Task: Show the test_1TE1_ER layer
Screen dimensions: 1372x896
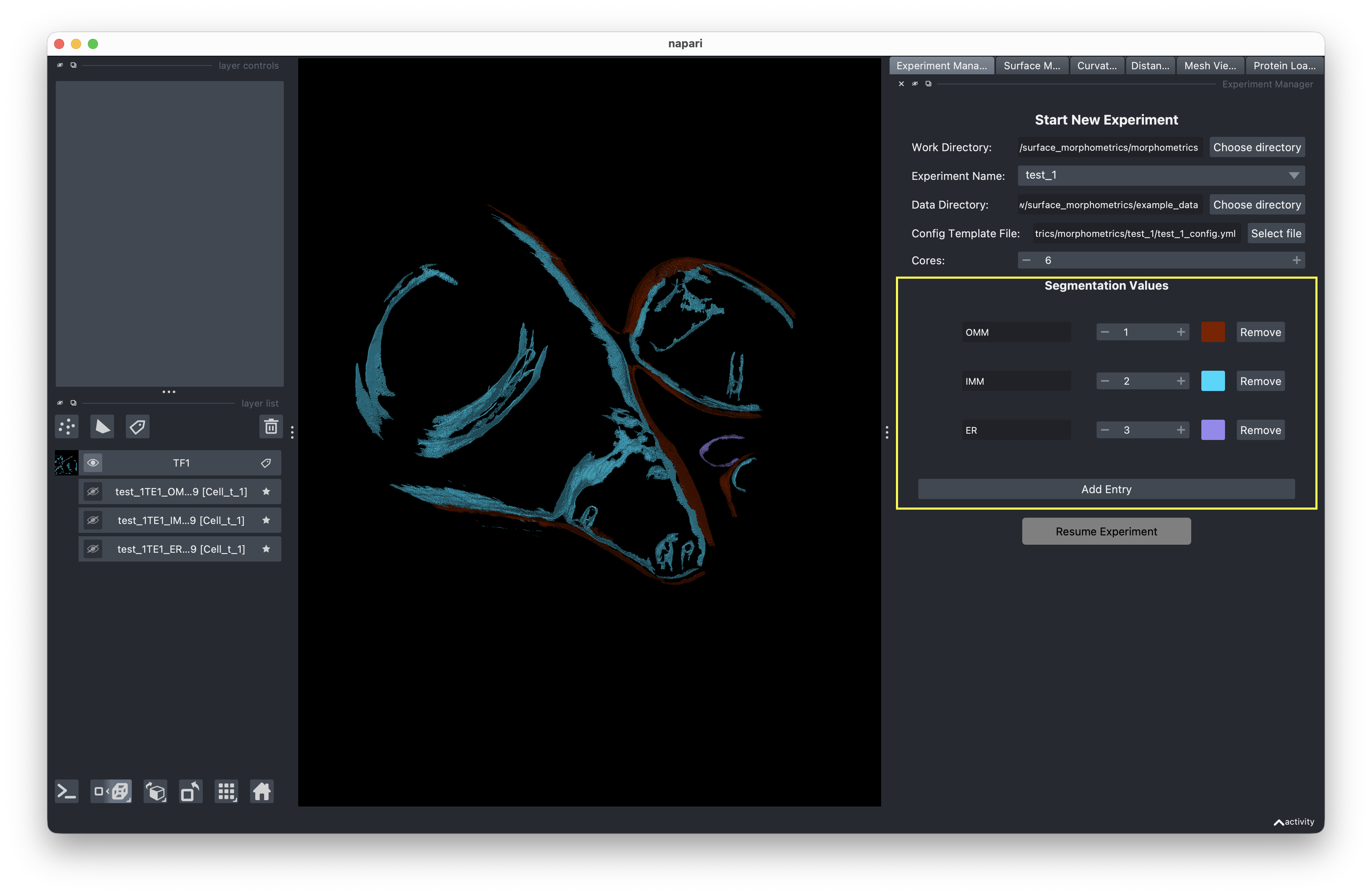Action: tap(93, 549)
